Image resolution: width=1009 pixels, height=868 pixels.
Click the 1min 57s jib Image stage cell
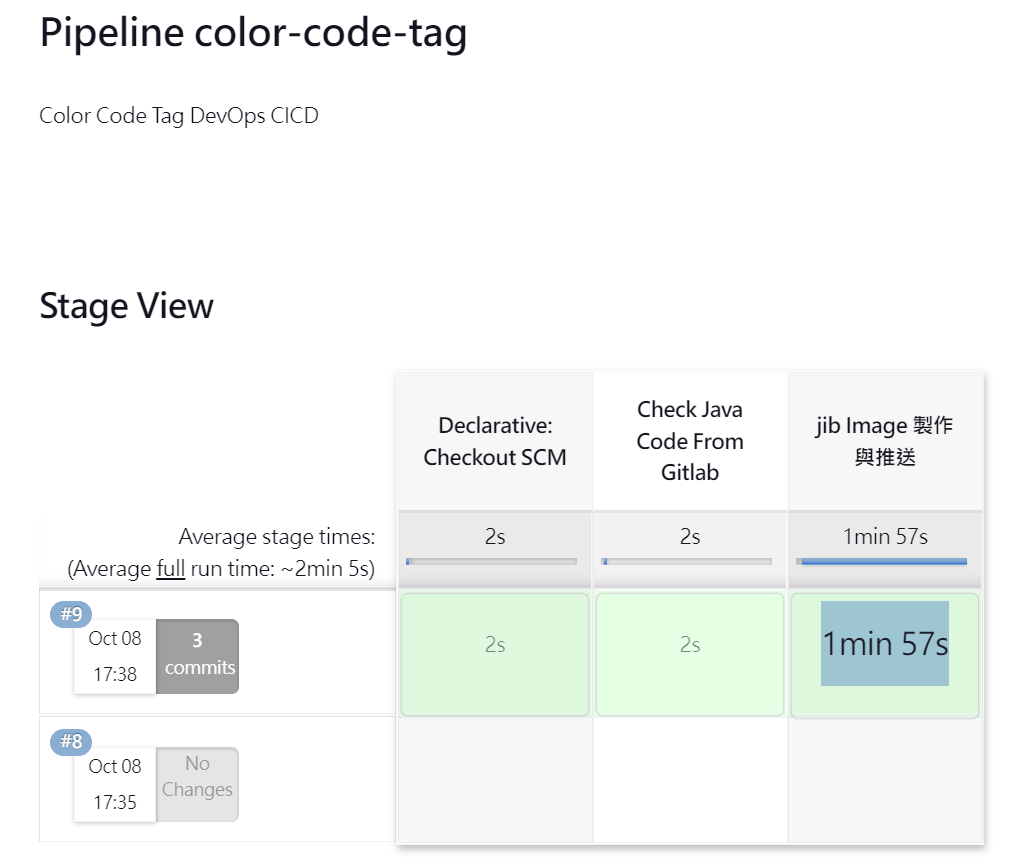click(885, 644)
